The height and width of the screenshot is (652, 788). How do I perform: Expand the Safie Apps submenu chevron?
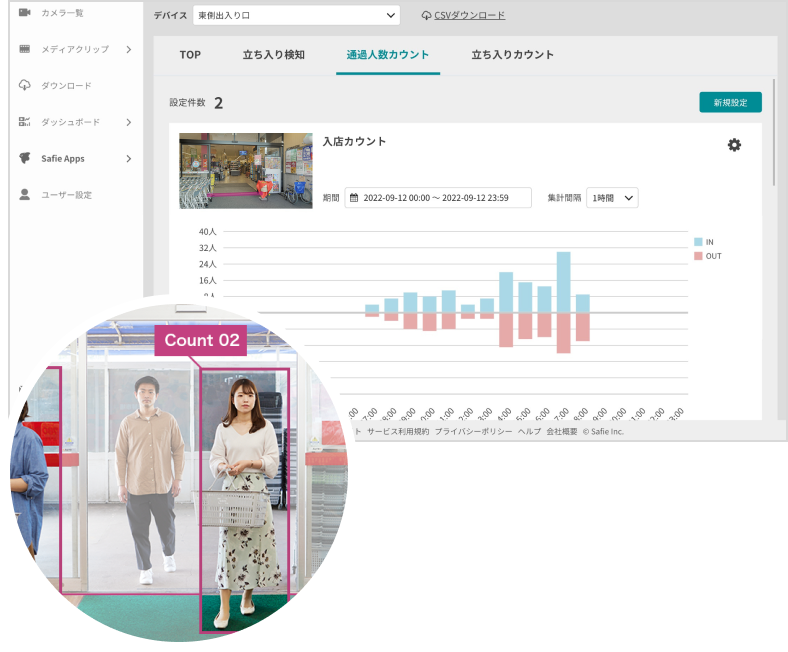point(129,159)
